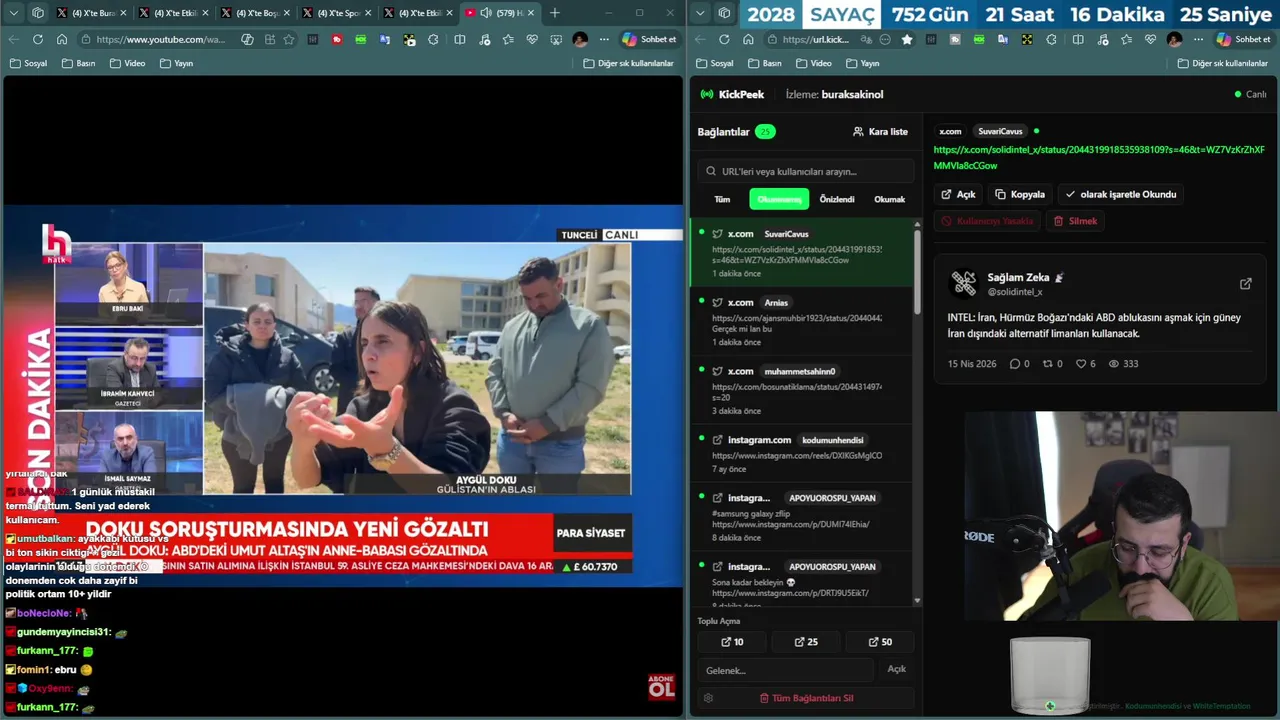Copy link with Kopyala button

point(1020,194)
